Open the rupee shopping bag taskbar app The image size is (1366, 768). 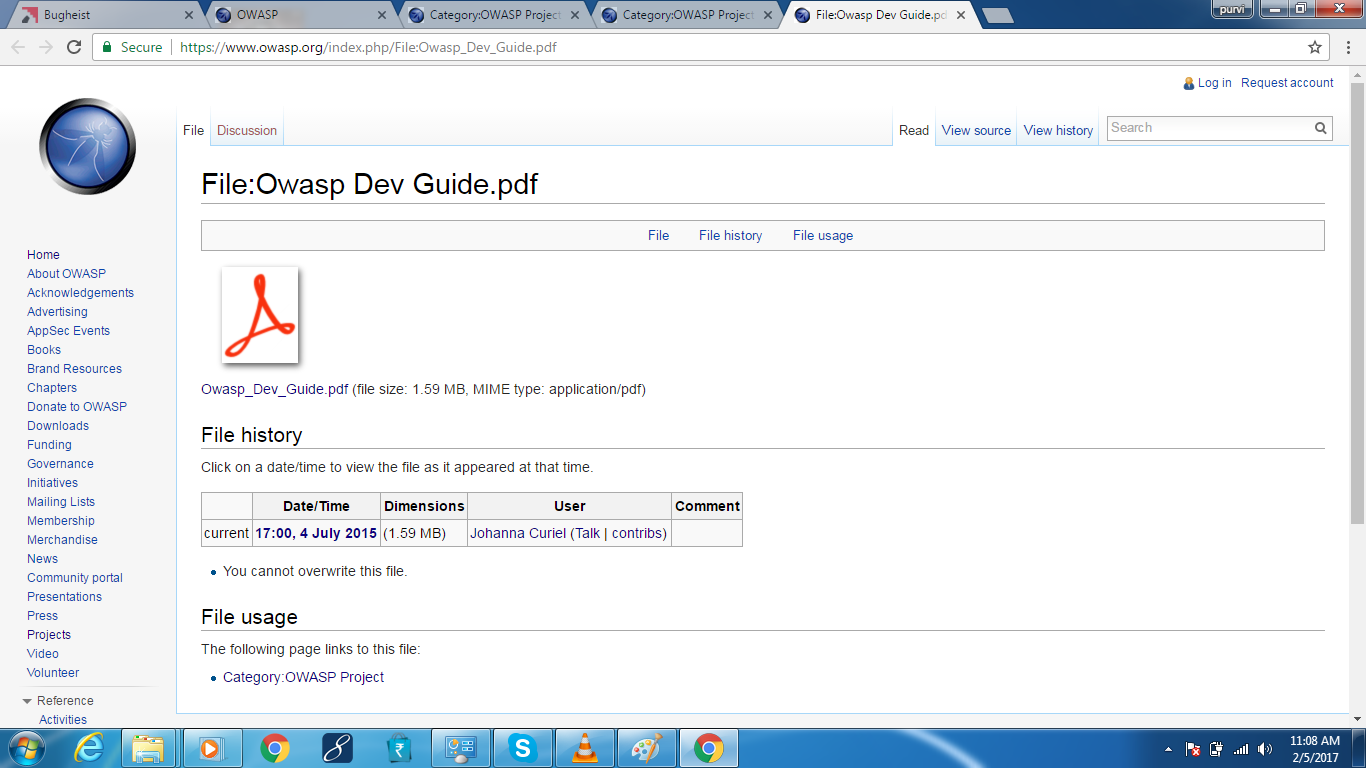pyautogui.click(x=399, y=748)
